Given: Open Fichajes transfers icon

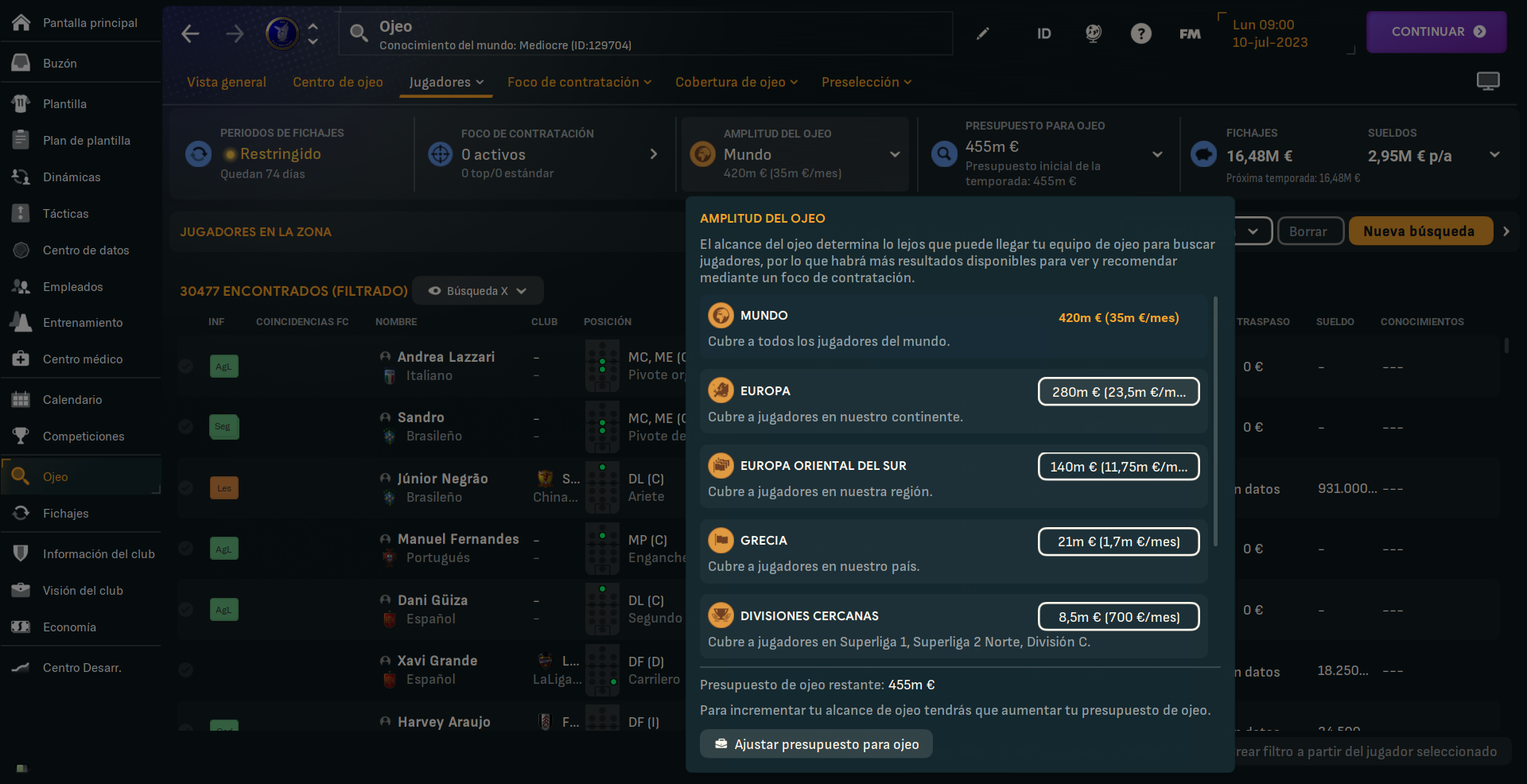Looking at the screenshot, I should 21,513.
